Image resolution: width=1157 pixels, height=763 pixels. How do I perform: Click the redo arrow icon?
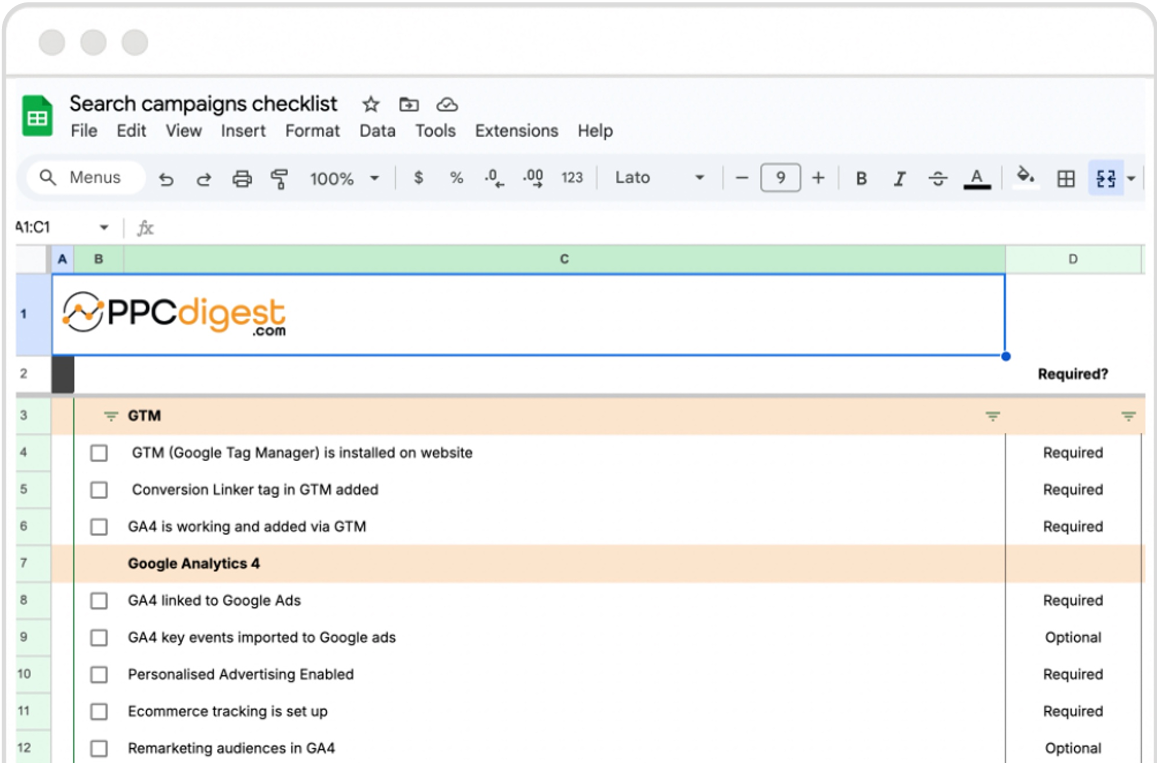click(x=204, y=179)
